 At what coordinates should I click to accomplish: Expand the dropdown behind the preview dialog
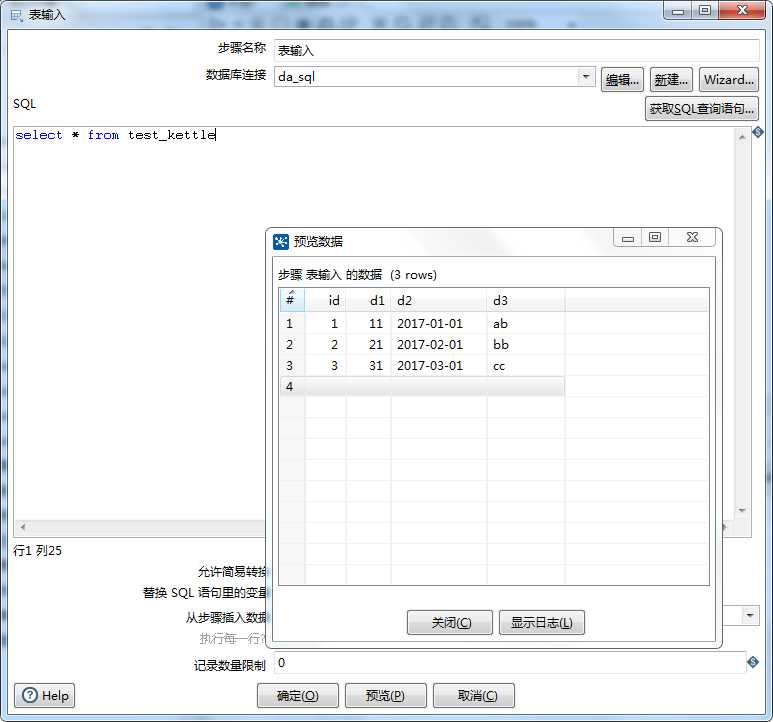point(749,615)
